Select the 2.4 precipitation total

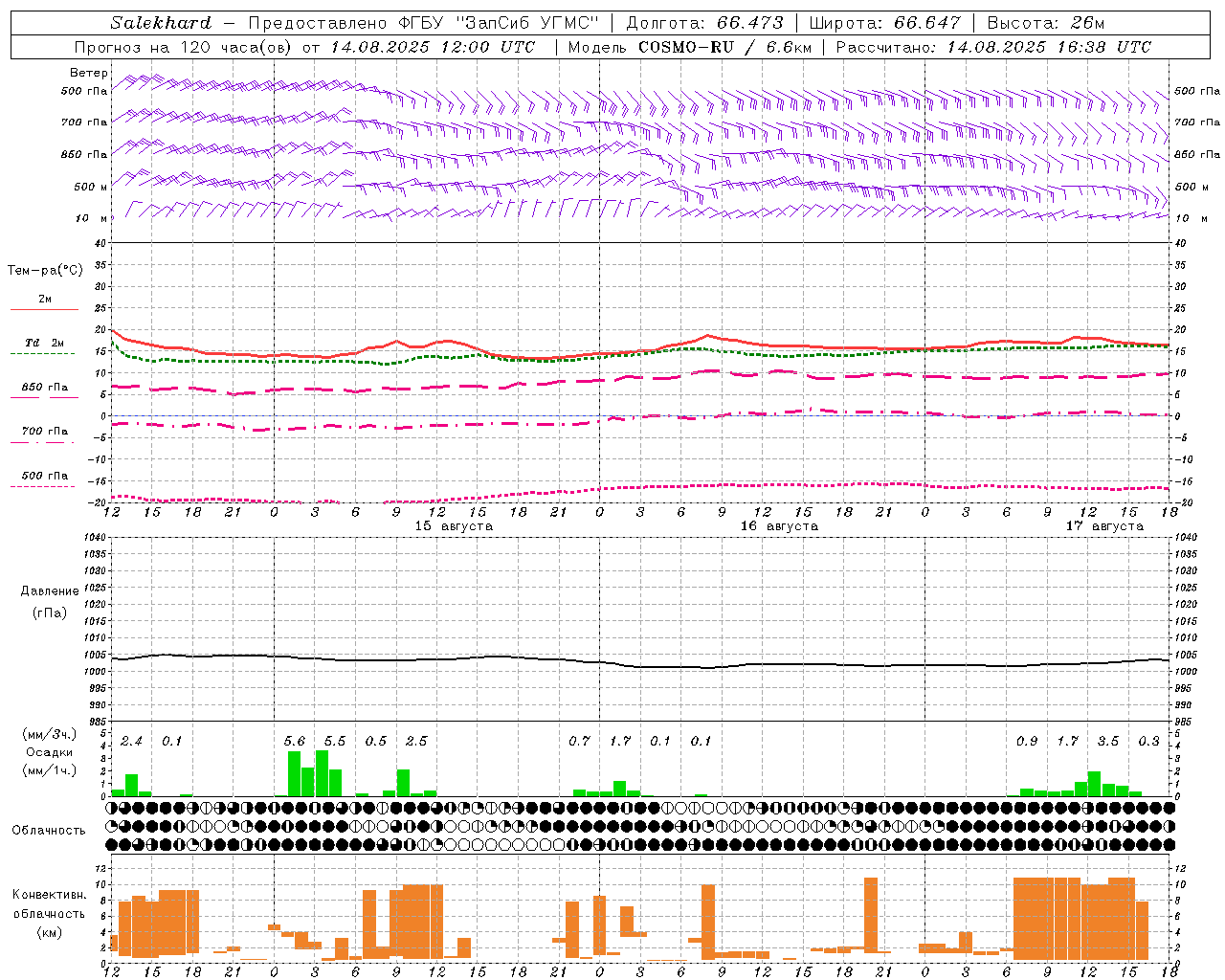131,742
